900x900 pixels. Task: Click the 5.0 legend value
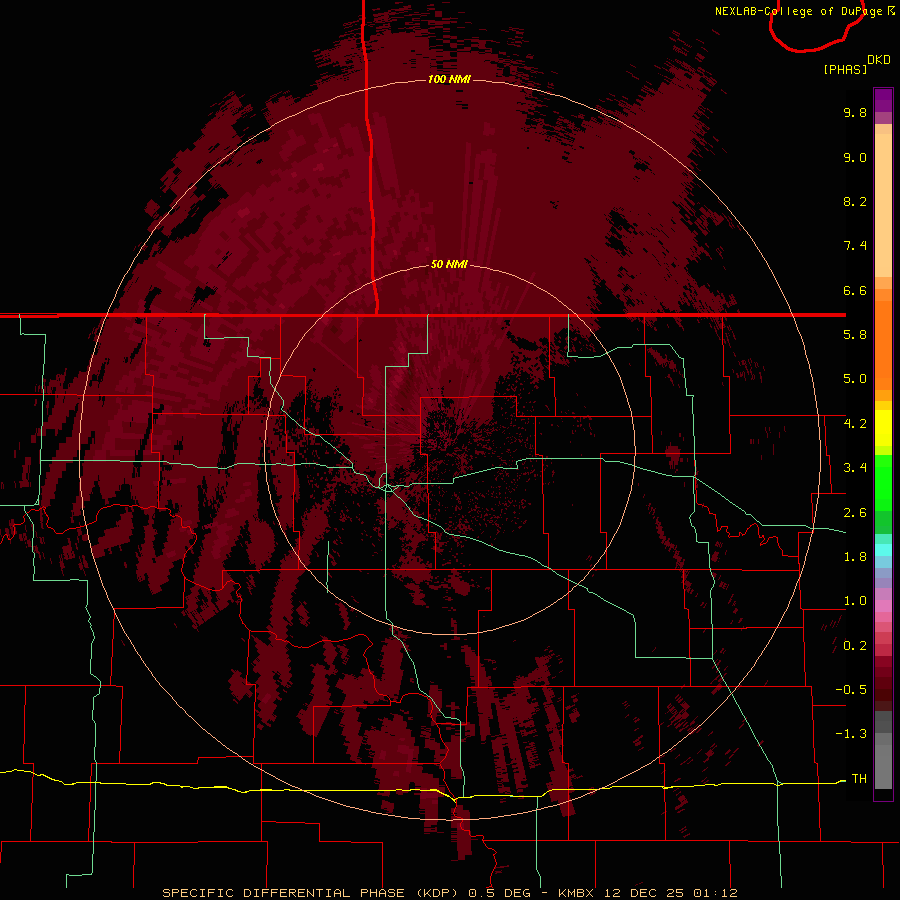855,379
